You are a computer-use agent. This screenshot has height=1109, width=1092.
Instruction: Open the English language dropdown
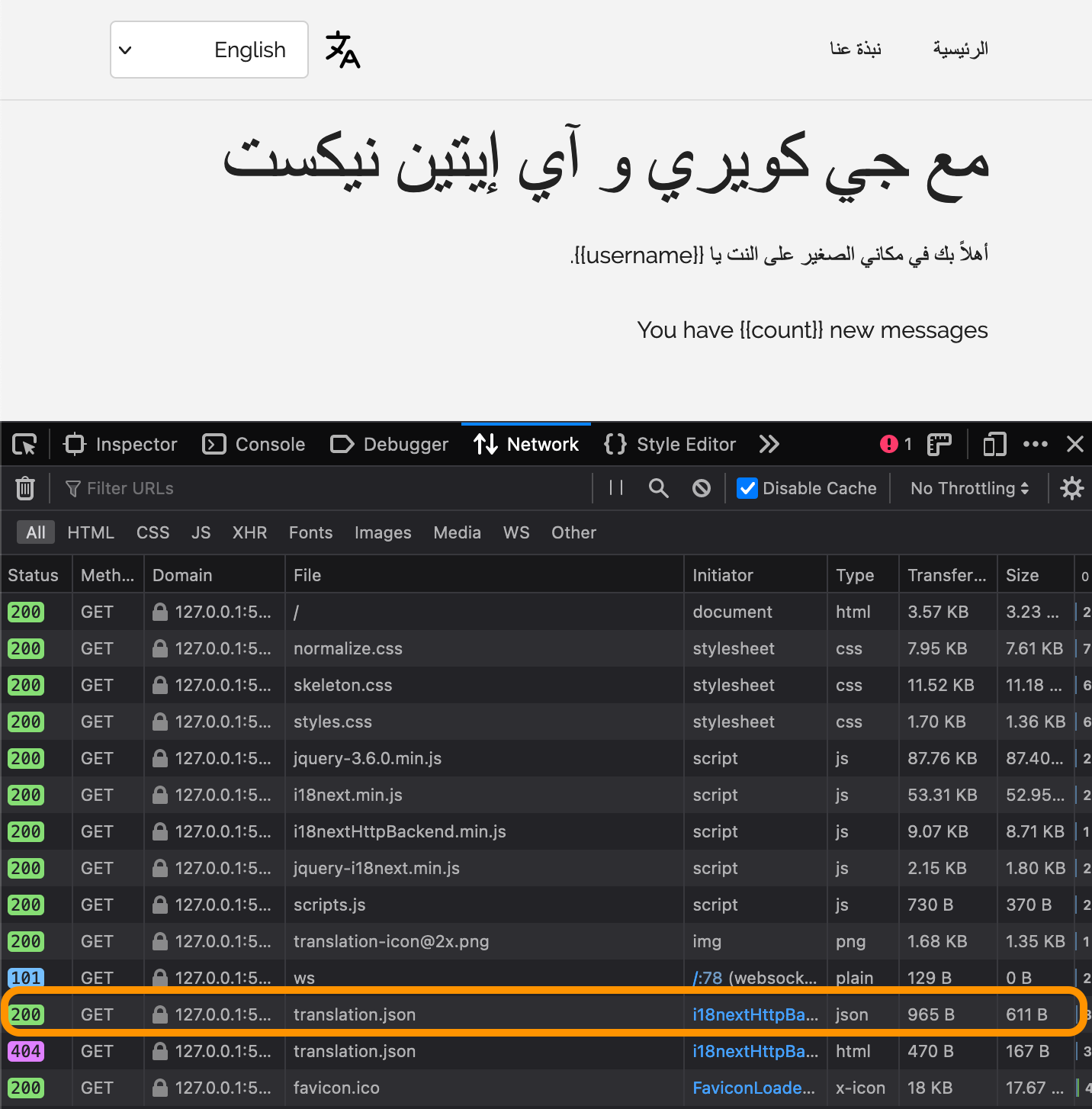208,50
